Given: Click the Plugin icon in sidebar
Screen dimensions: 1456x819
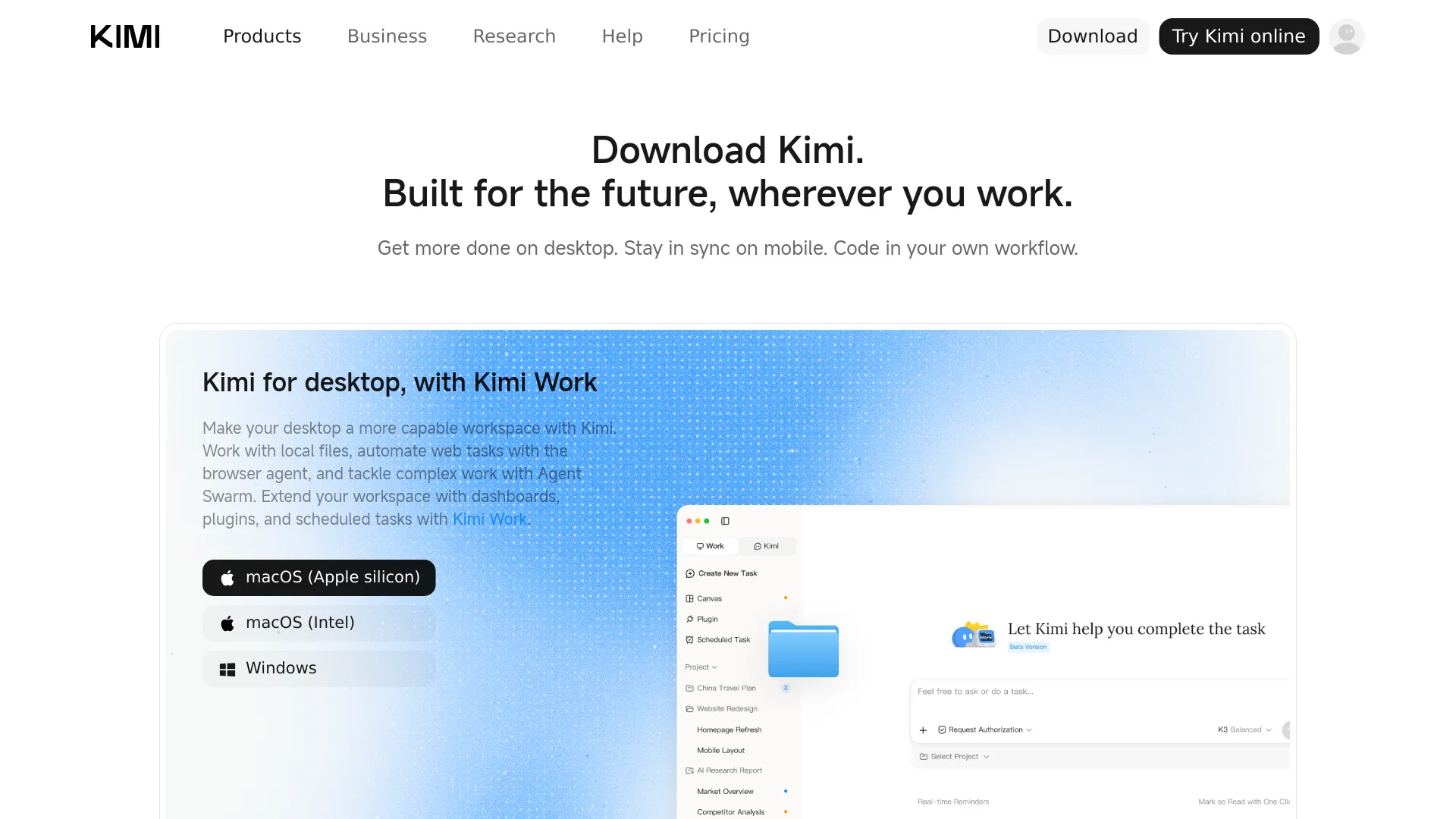Looking at the screenshot, I should click(689, 619).
